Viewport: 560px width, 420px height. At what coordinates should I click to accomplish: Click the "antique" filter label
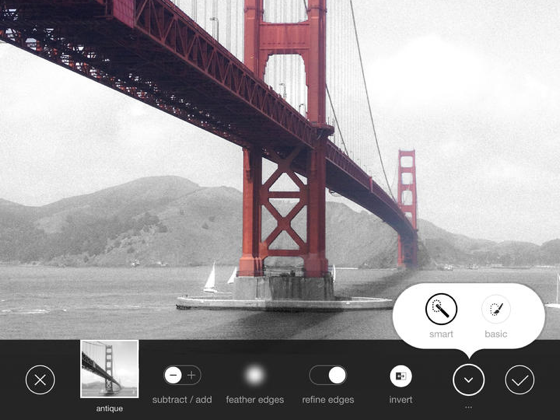point(110,409)
